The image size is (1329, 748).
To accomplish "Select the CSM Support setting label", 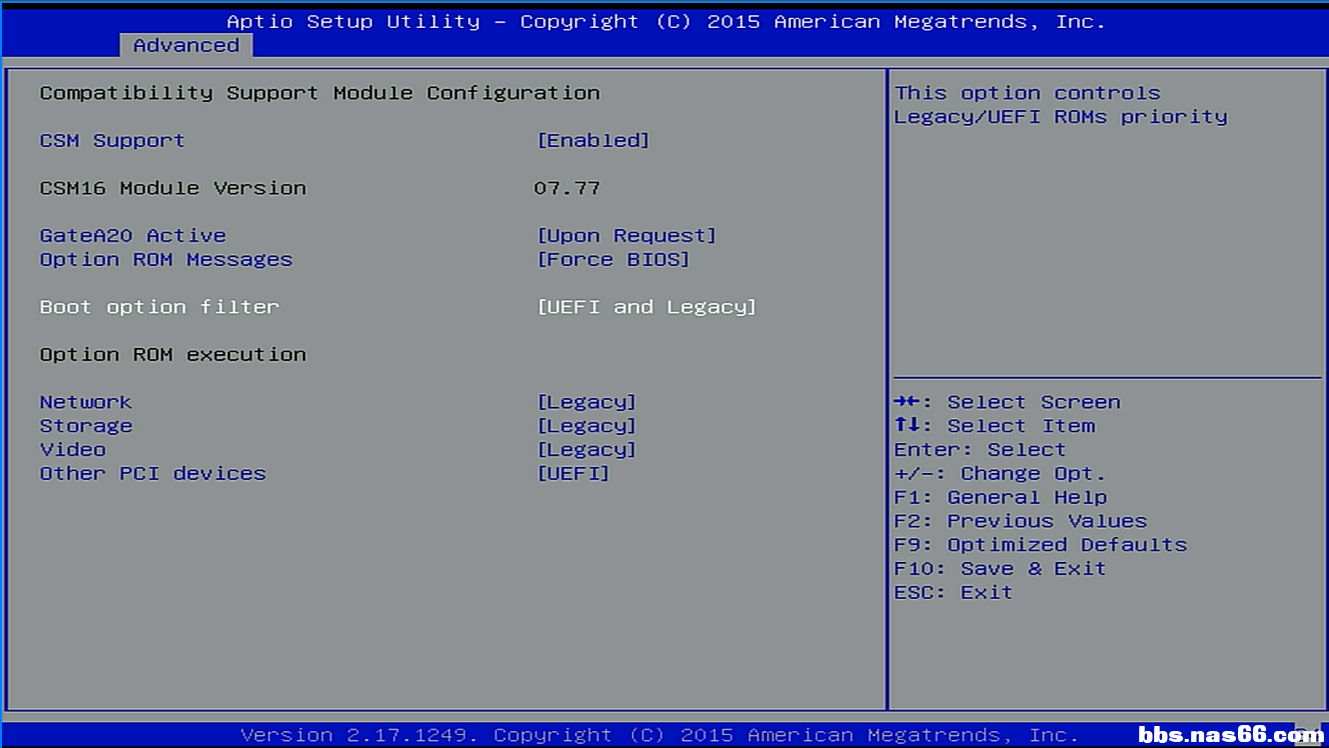I will (x=112, y=141).
